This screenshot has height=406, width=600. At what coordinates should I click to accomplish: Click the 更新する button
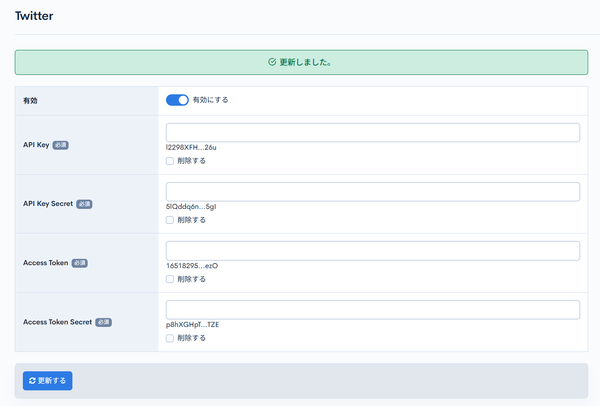[47, 381]
